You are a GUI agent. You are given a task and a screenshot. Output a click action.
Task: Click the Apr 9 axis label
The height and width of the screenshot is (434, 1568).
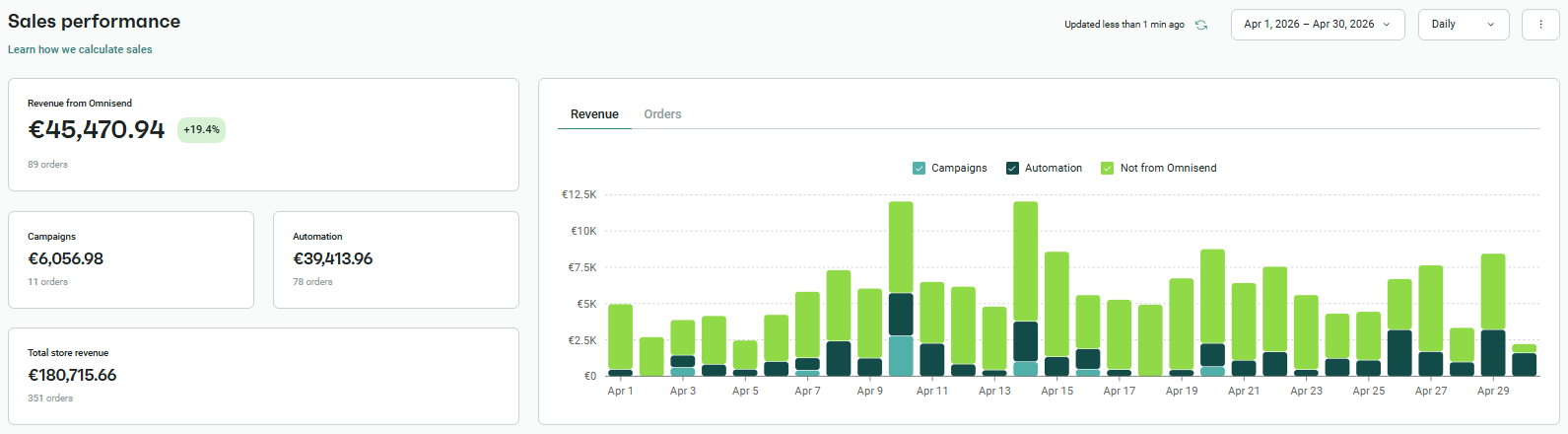click(x=869, y=392)
